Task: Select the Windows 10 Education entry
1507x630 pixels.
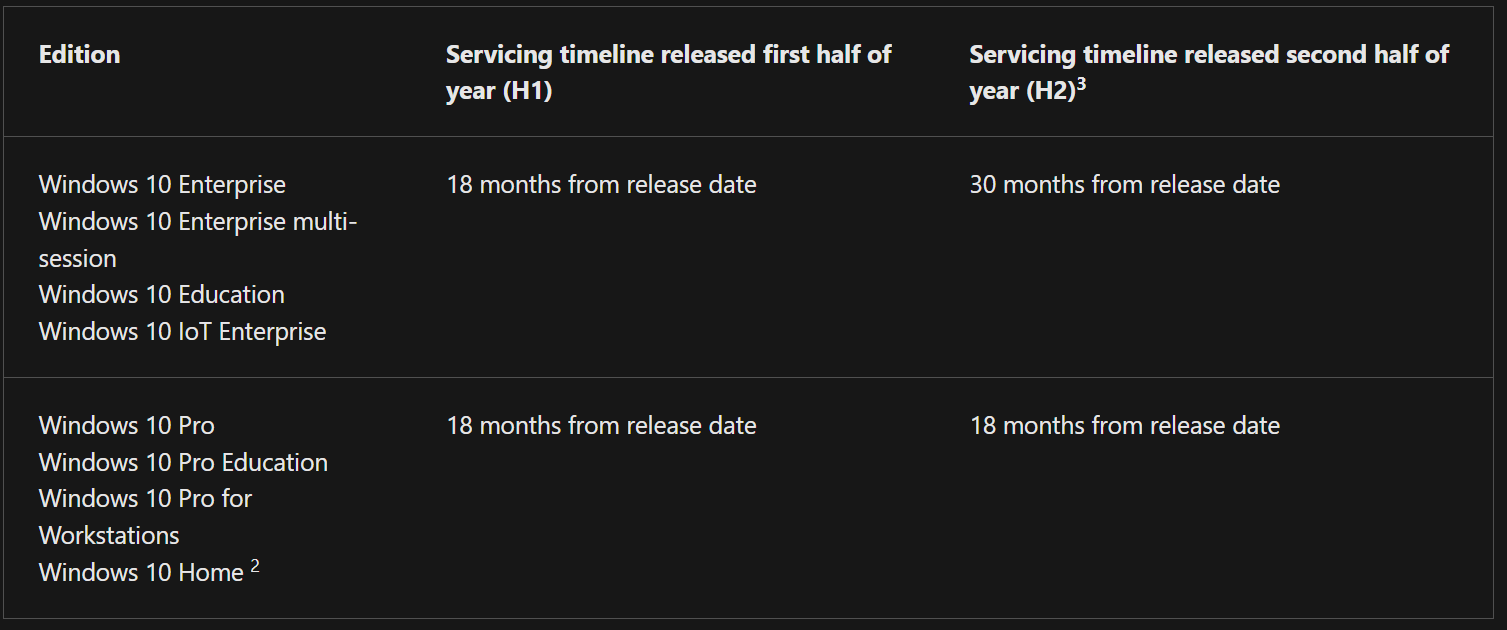Action: coord(161,295)
